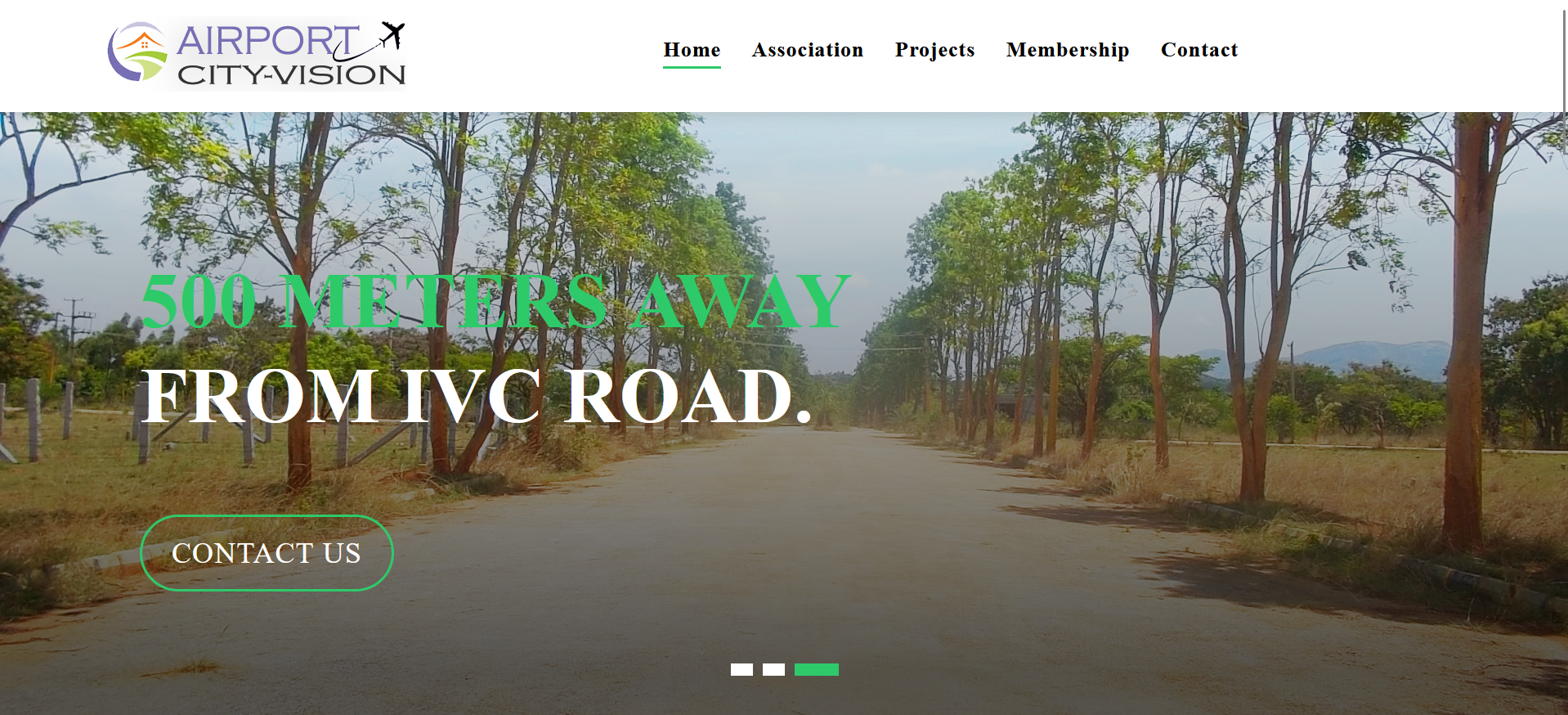Click the CONTACT US outlined button
The image size is (1568, 715).
(x=267, y=553)
